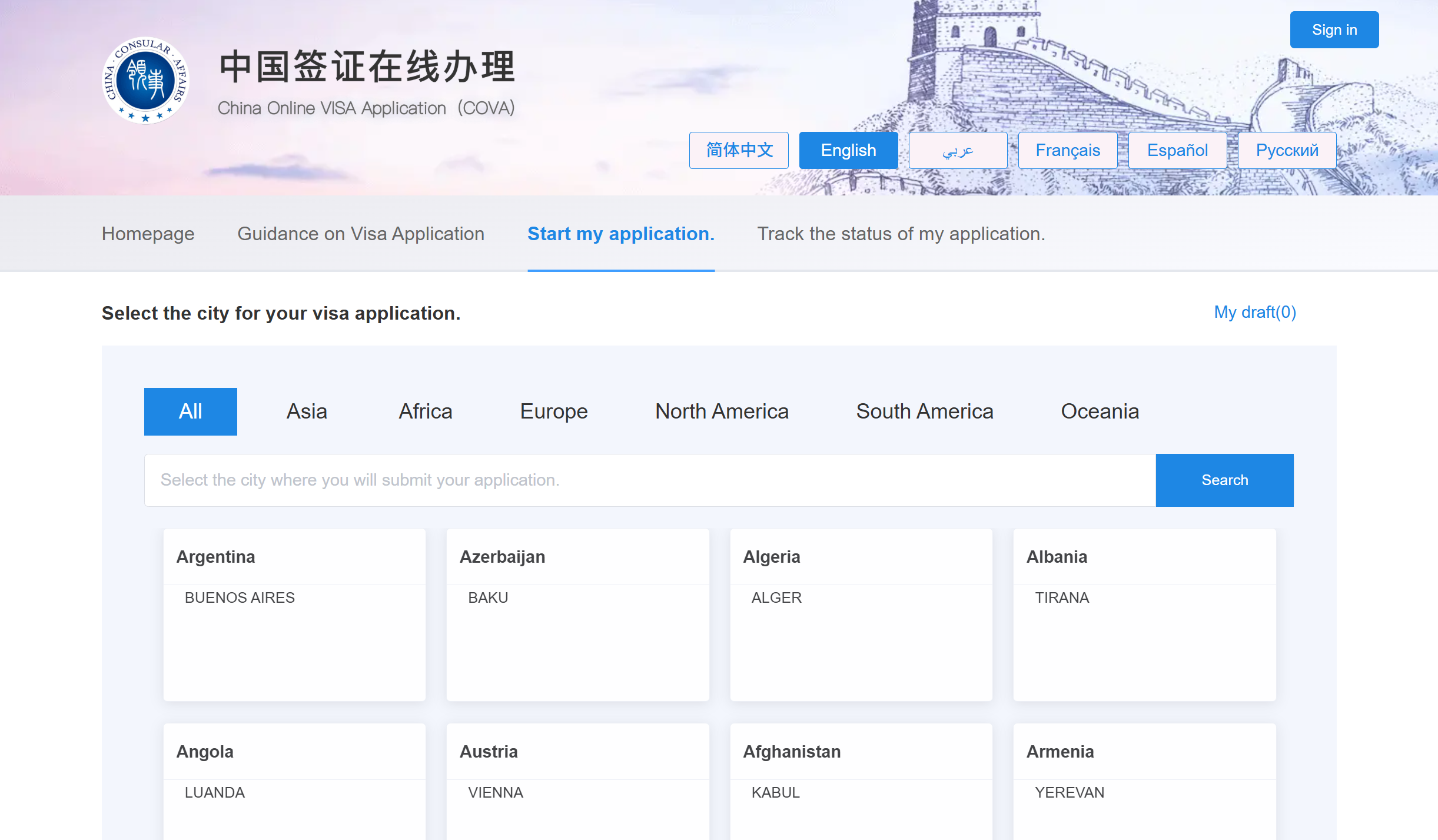Open the Homepage nav item

(148, 234)
